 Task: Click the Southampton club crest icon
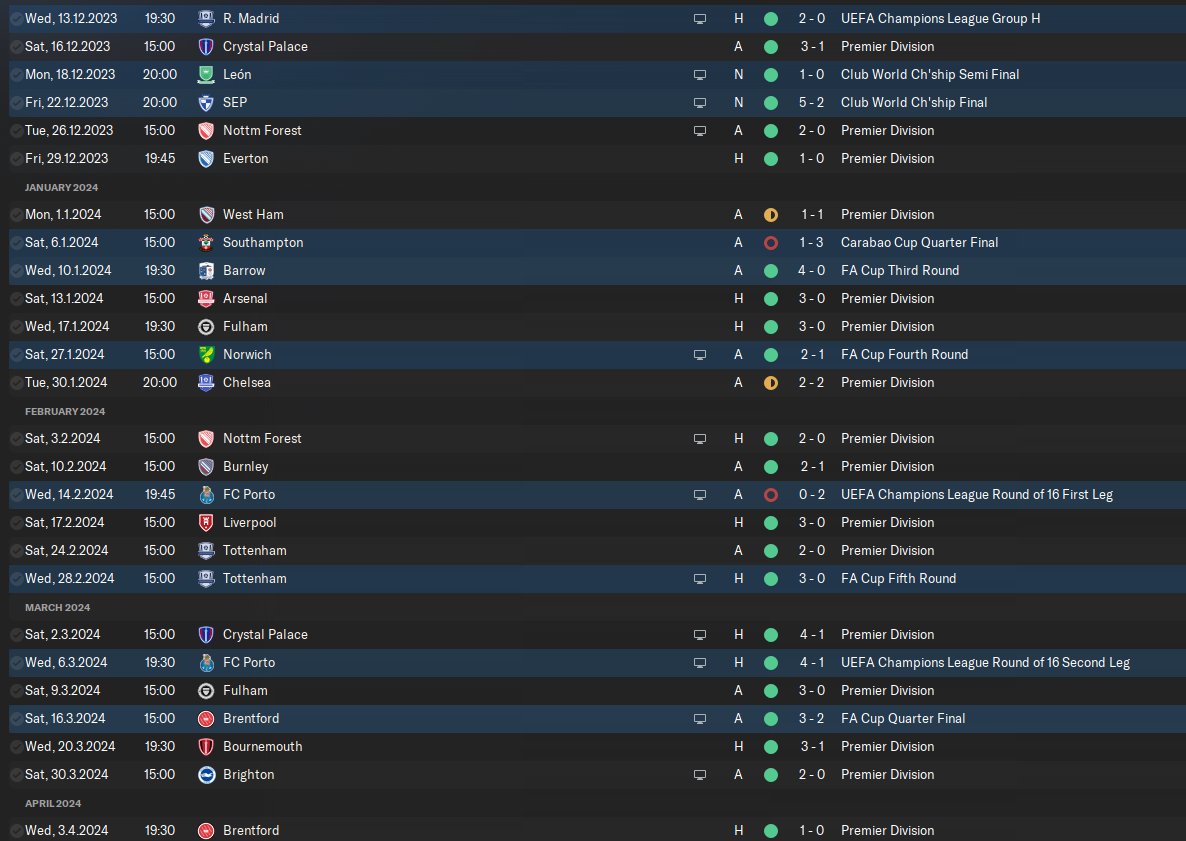pos(206,242)
